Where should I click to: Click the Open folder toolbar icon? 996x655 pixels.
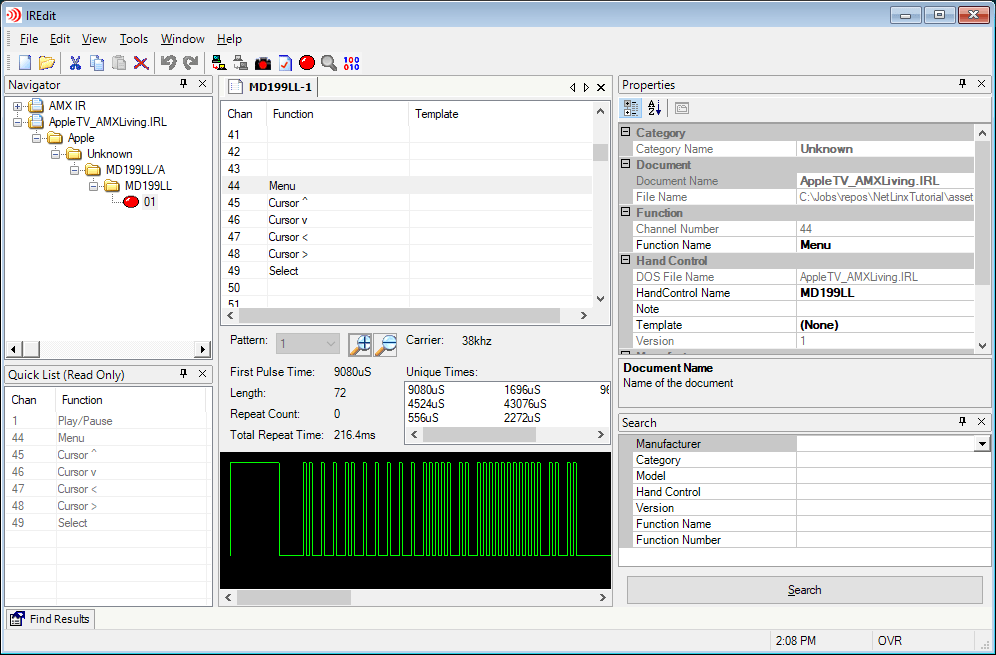tap(46, 63)
